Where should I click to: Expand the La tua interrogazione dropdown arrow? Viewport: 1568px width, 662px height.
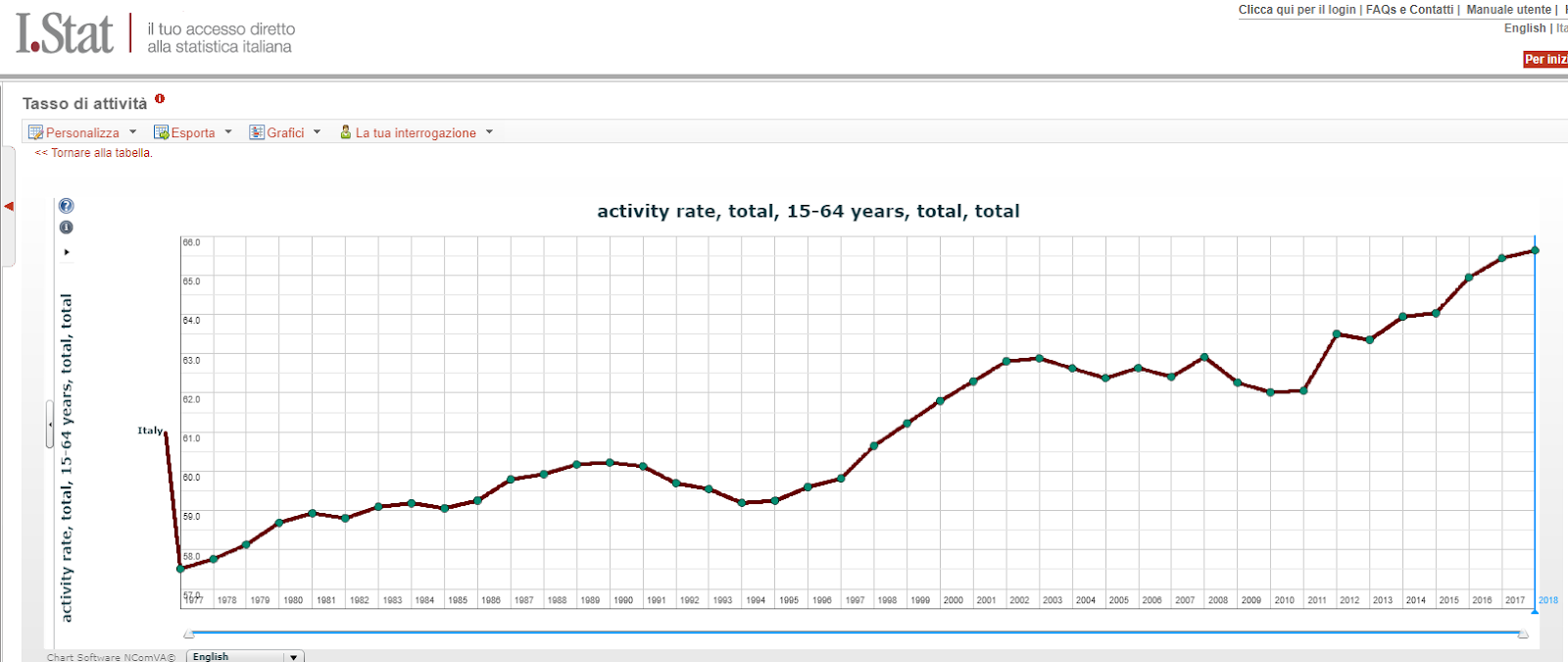tap(489, 132)
